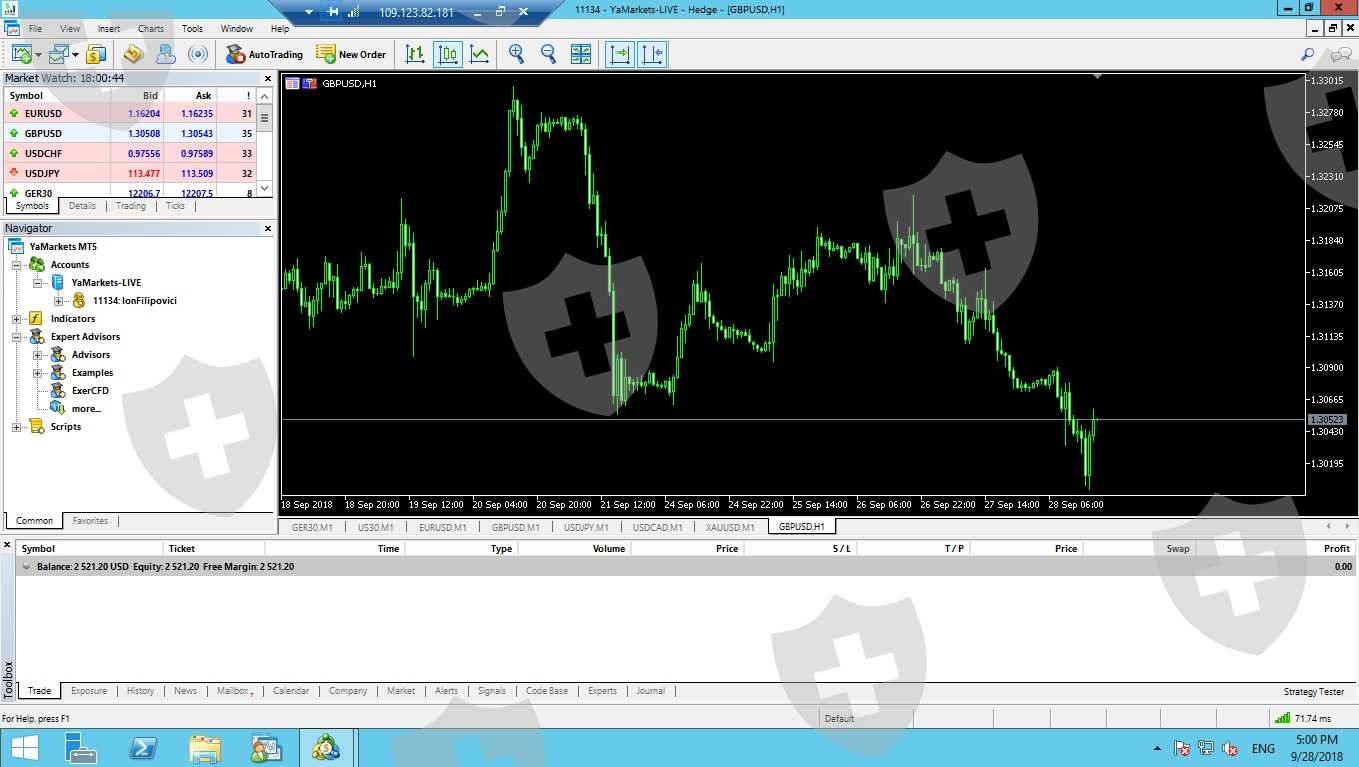Close the Navigator panel

267,228
